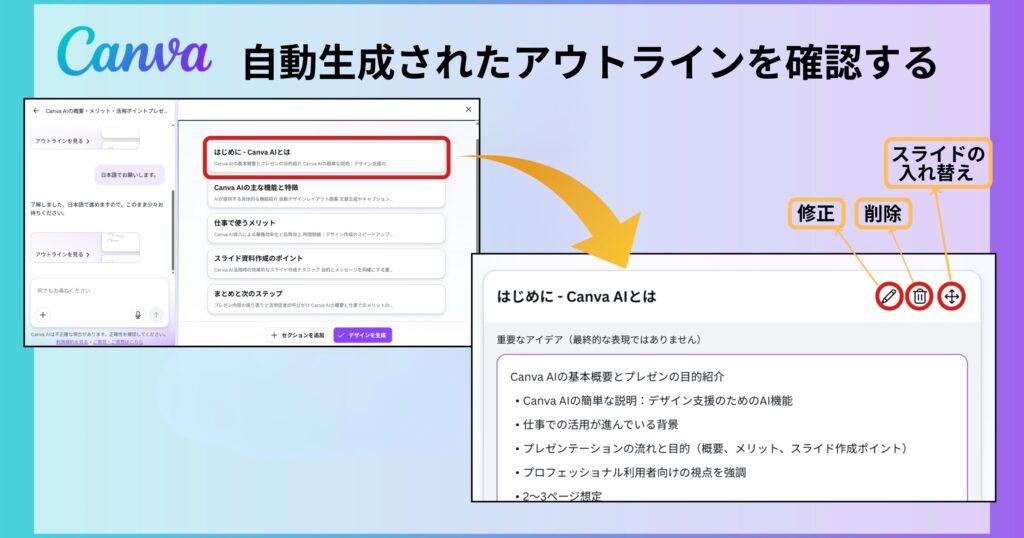Close the outline dialog with the X
The image size is (1024, 538).
(x=468, y=110)
